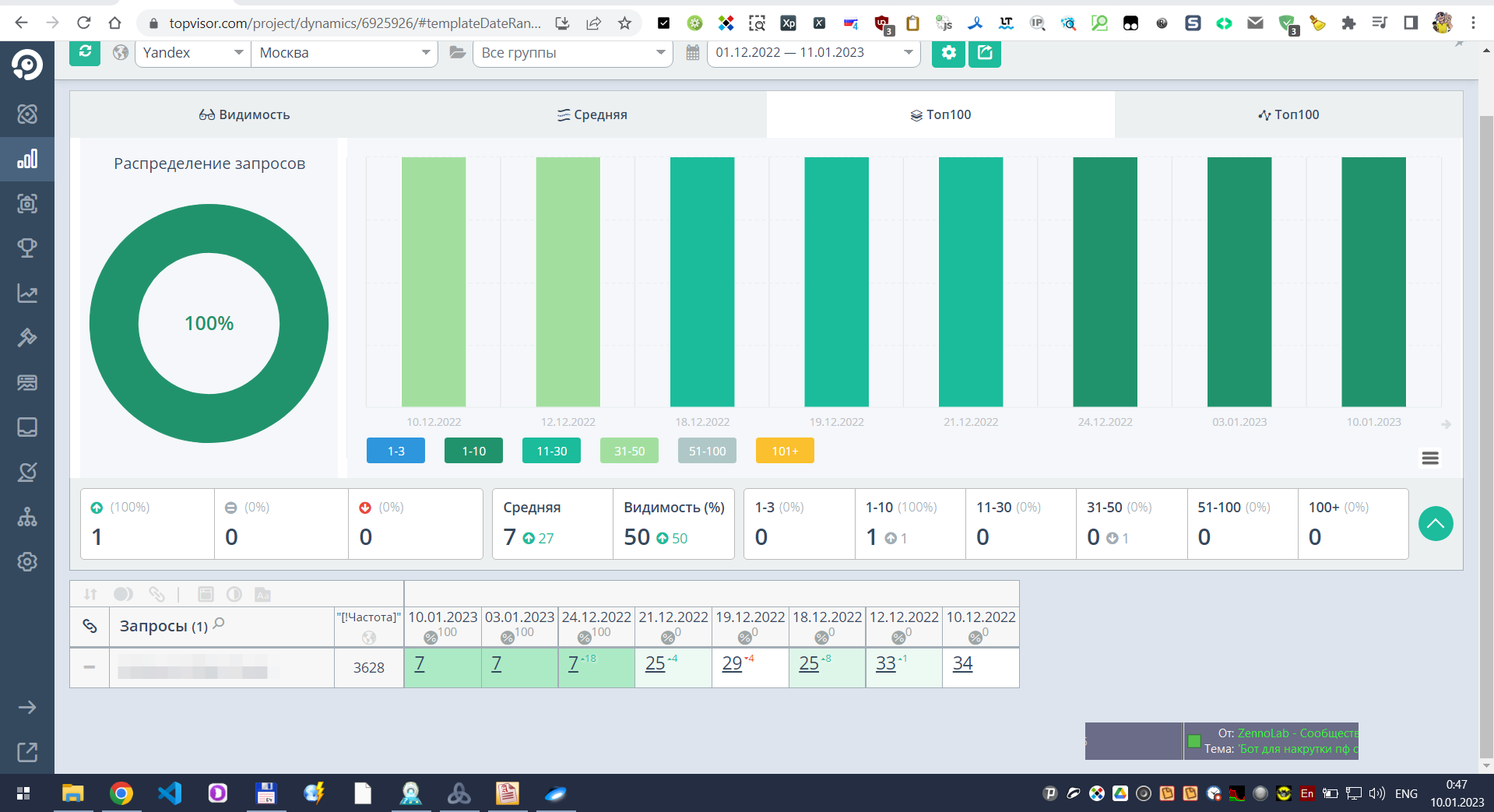Image resolution: width=1494 pixels, height=812 pixels.
Task: Click the 10.01.2023 column date header
Action: tap(443, 617)
